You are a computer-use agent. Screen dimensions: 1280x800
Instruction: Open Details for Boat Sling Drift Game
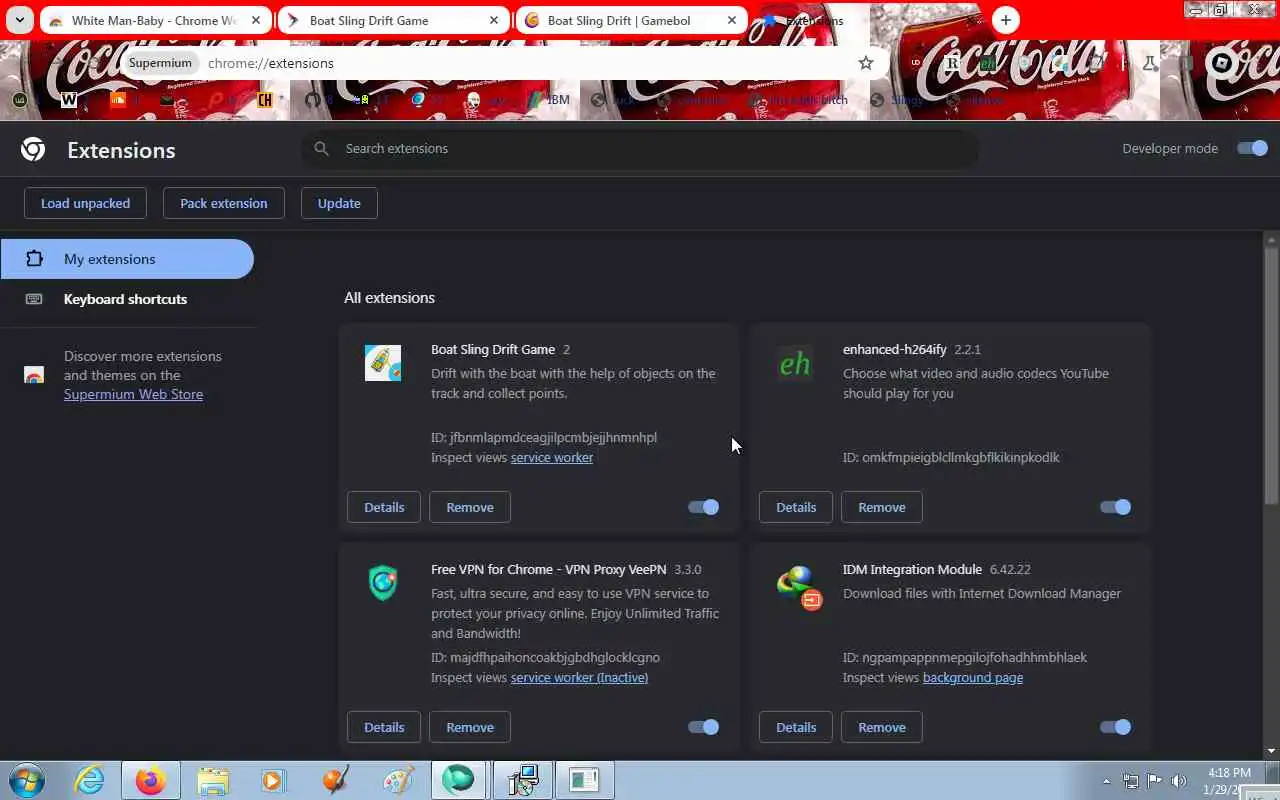coord(384,507)
